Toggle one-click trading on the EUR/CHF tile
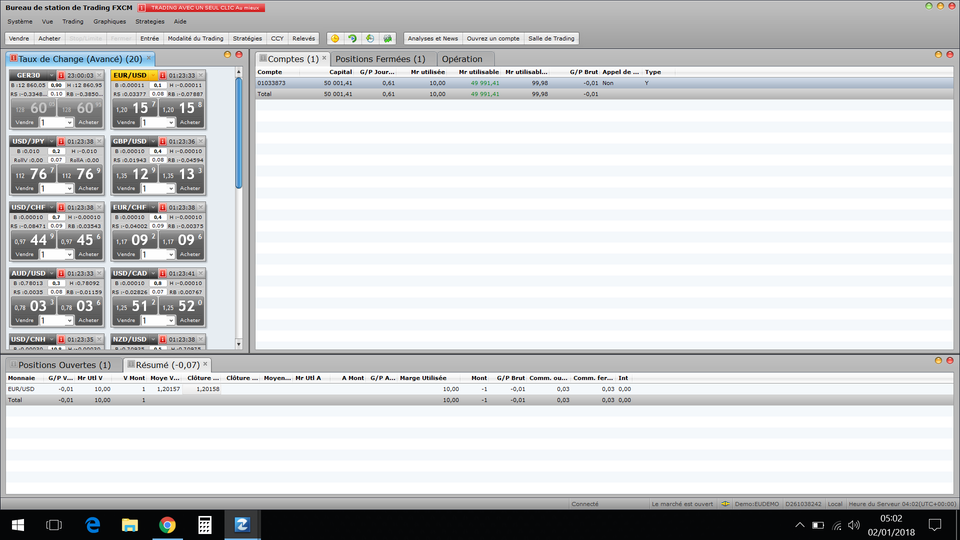This screenshot has width=960, height=540. click(x=163, y=208)
